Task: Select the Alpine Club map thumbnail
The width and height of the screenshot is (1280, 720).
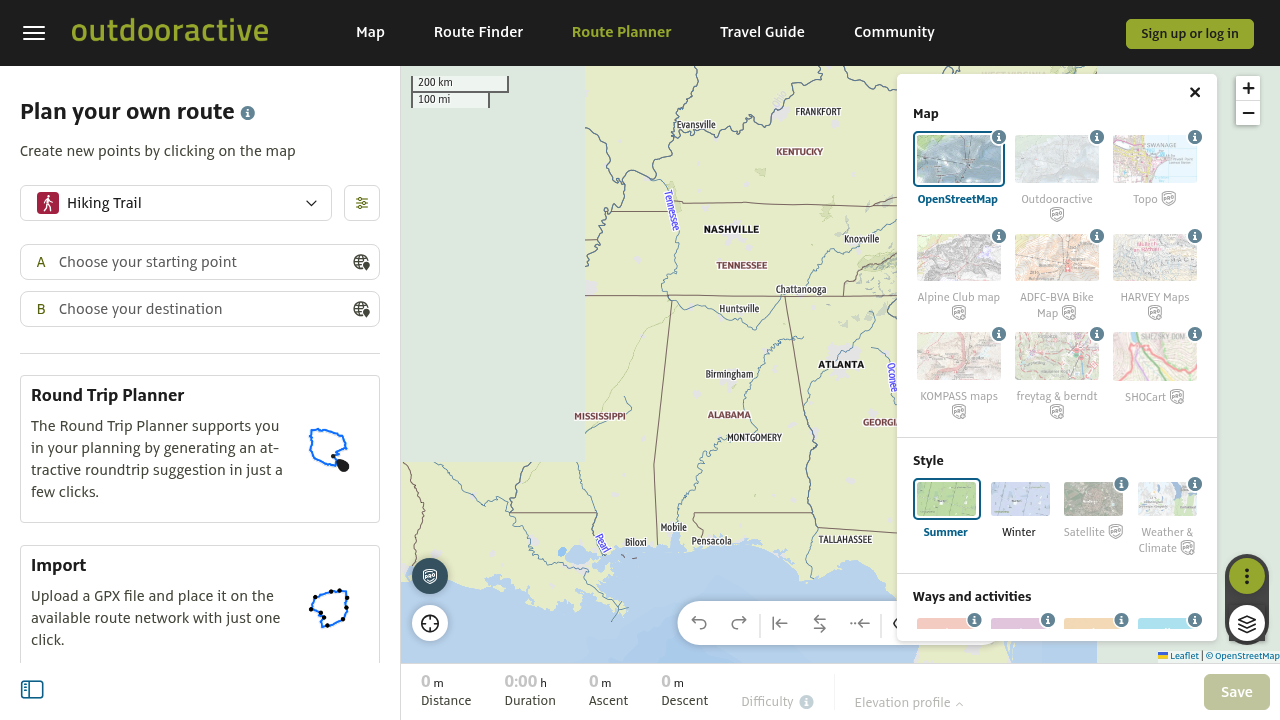Action: click(959, 258)
